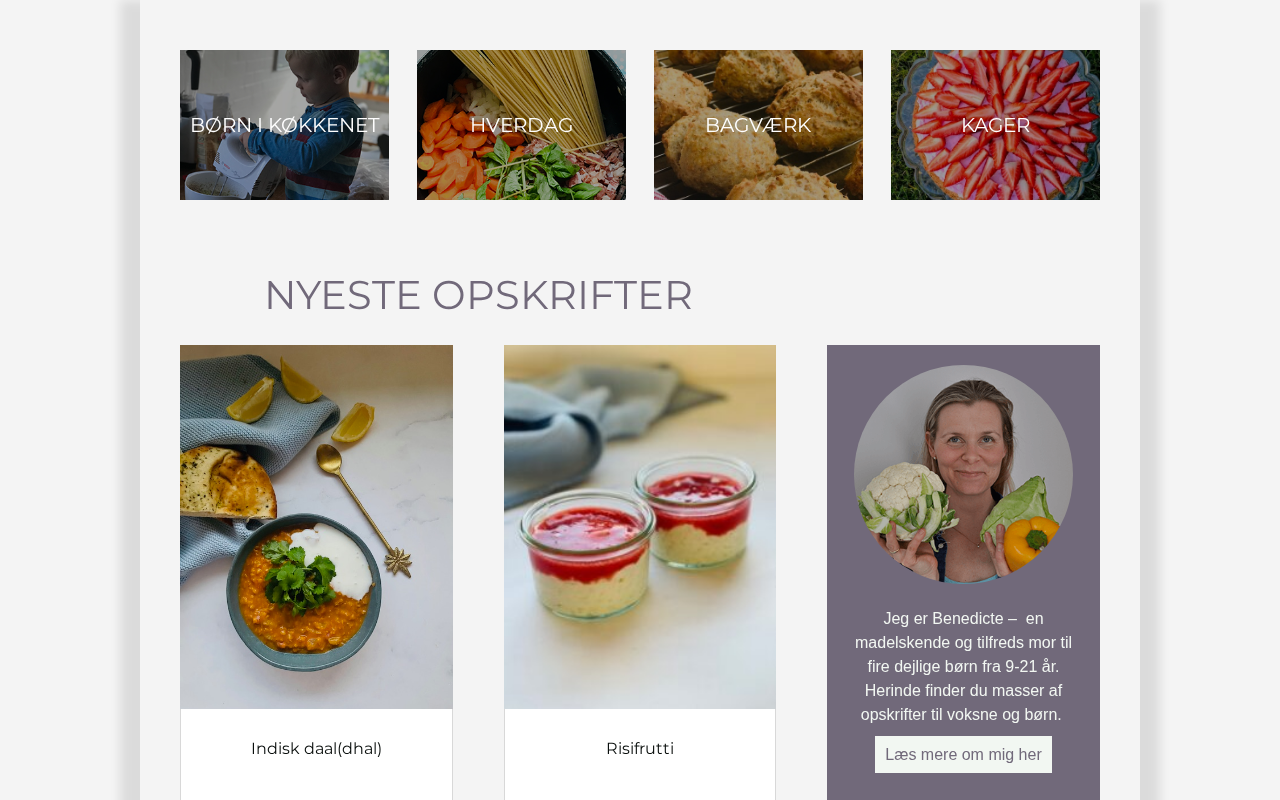Click the BØRN I KØKKENET text label
Viewport: 1280px width, 800px height.
point(284,126)
